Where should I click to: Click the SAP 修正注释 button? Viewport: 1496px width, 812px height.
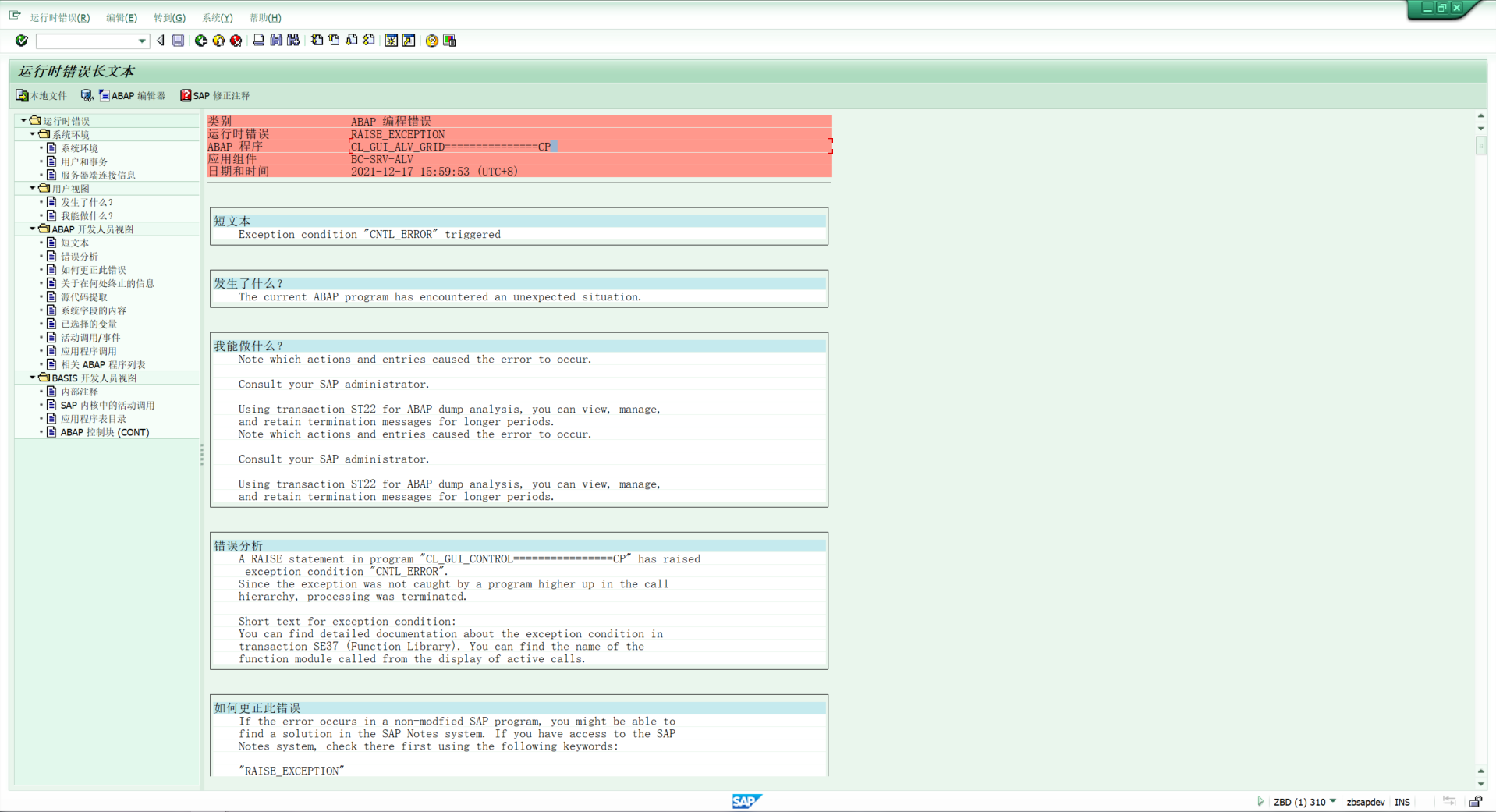[x=215, y=96]
